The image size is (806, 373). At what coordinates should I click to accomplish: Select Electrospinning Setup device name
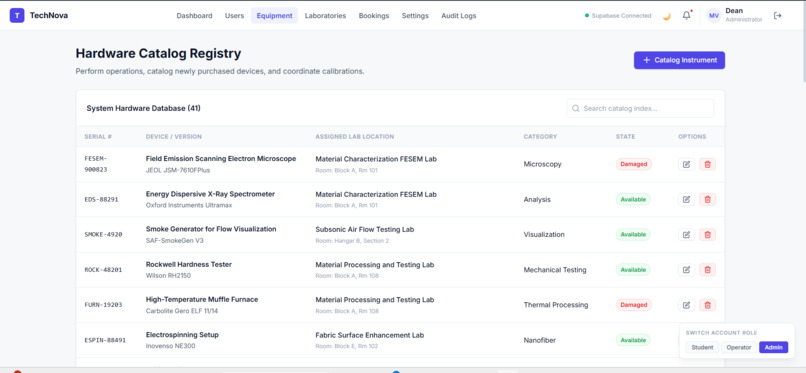(x=182, y=335)
